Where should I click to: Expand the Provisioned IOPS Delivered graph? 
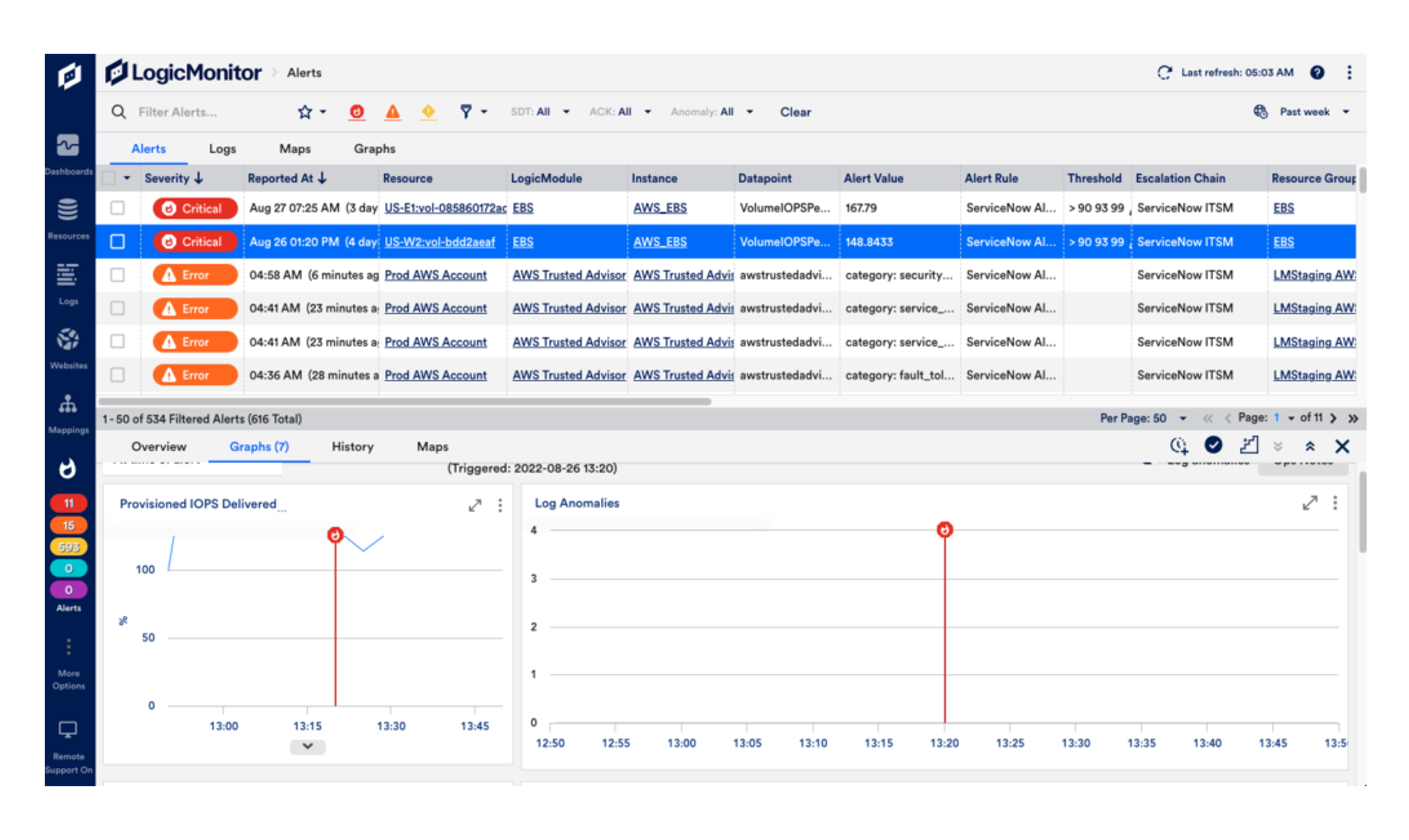tap(475, 505)
